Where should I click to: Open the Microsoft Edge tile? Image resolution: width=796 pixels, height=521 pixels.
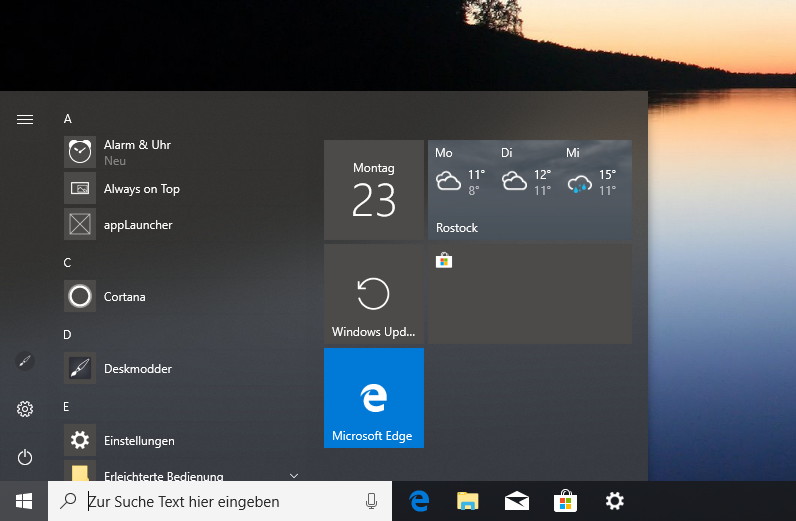pyautogui.click(x=374, y=398)
